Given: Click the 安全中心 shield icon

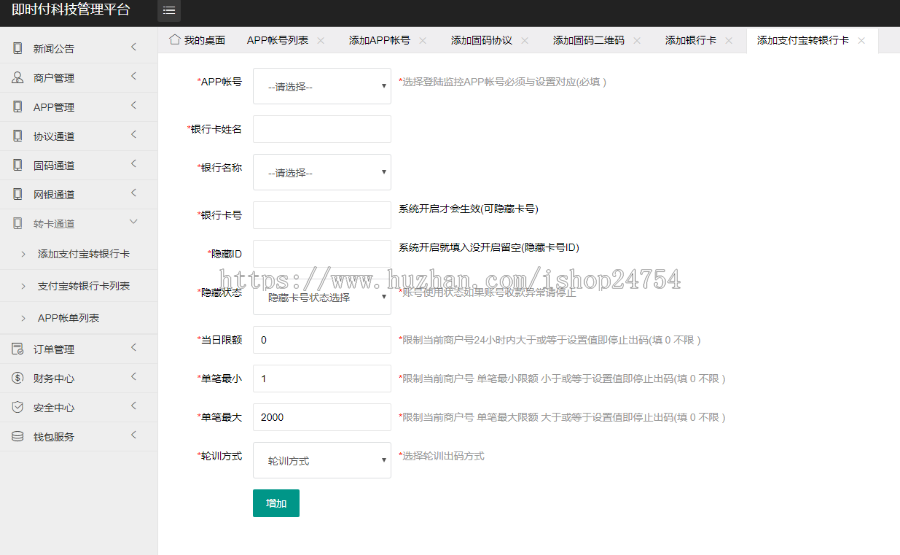Looking at the screenshot, I should click(x=18, y=407).
